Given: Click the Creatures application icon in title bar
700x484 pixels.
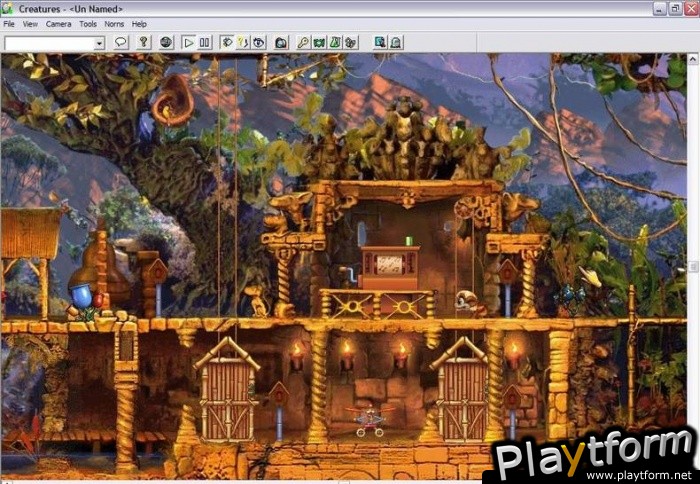Looking at the screenshot, I should 7,8.
